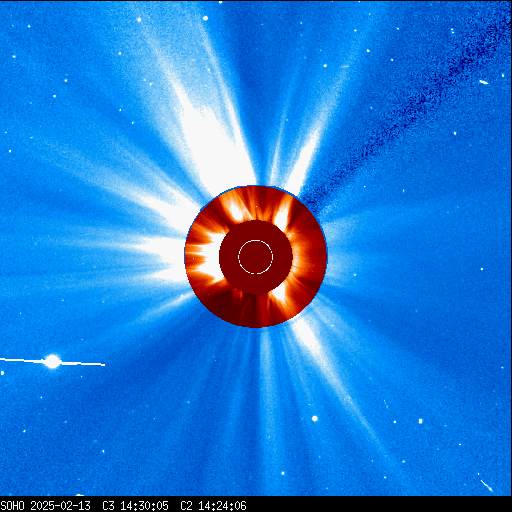Click the short streak in the bottom-right corner
512x512 pixels.
(x=487, y=485)
